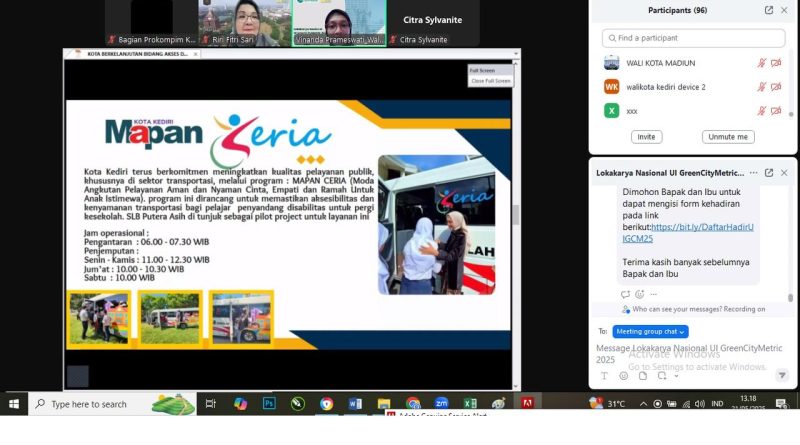Open File Explorer from taskbar
This screenshot has width=800, height=445.
point(384,404)
